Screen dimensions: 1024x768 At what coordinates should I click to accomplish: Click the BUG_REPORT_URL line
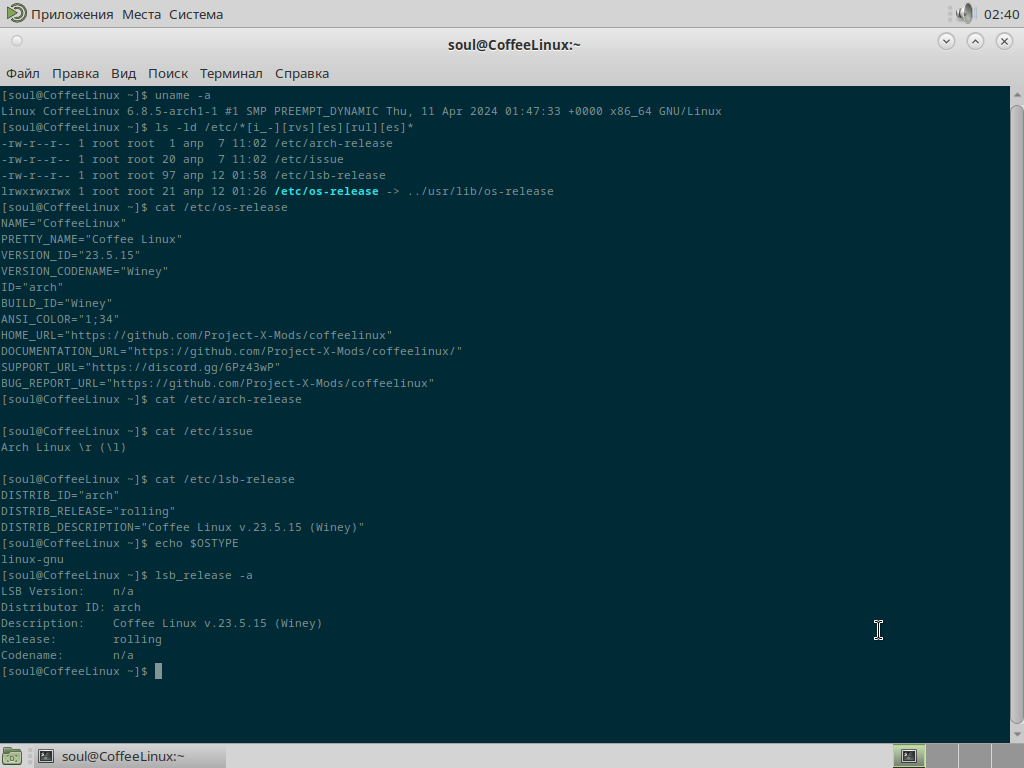click(217, 383)
